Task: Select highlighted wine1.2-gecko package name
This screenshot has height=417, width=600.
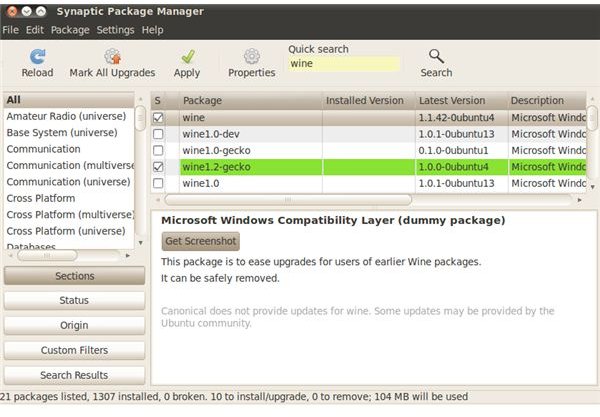Action: 216,167
